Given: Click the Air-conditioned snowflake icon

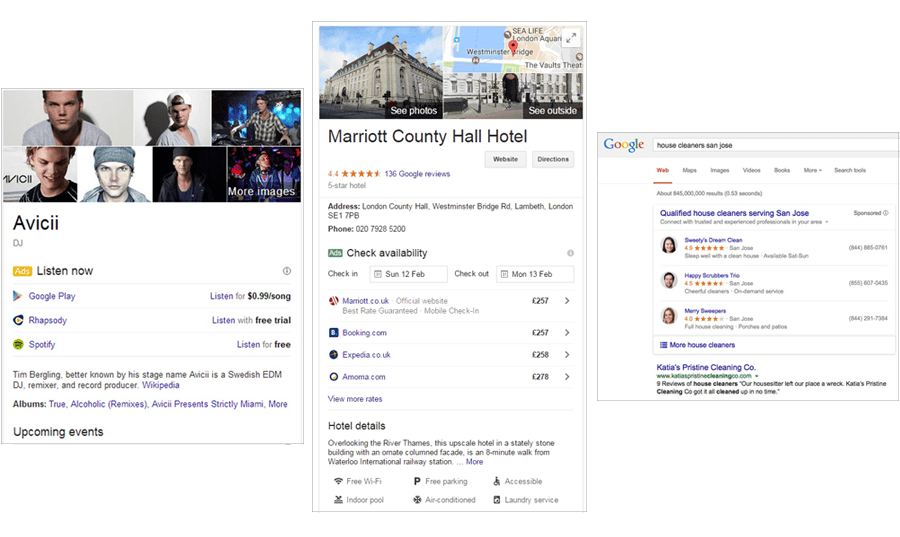Looking at the screenshot, I should tap(417, 500).
